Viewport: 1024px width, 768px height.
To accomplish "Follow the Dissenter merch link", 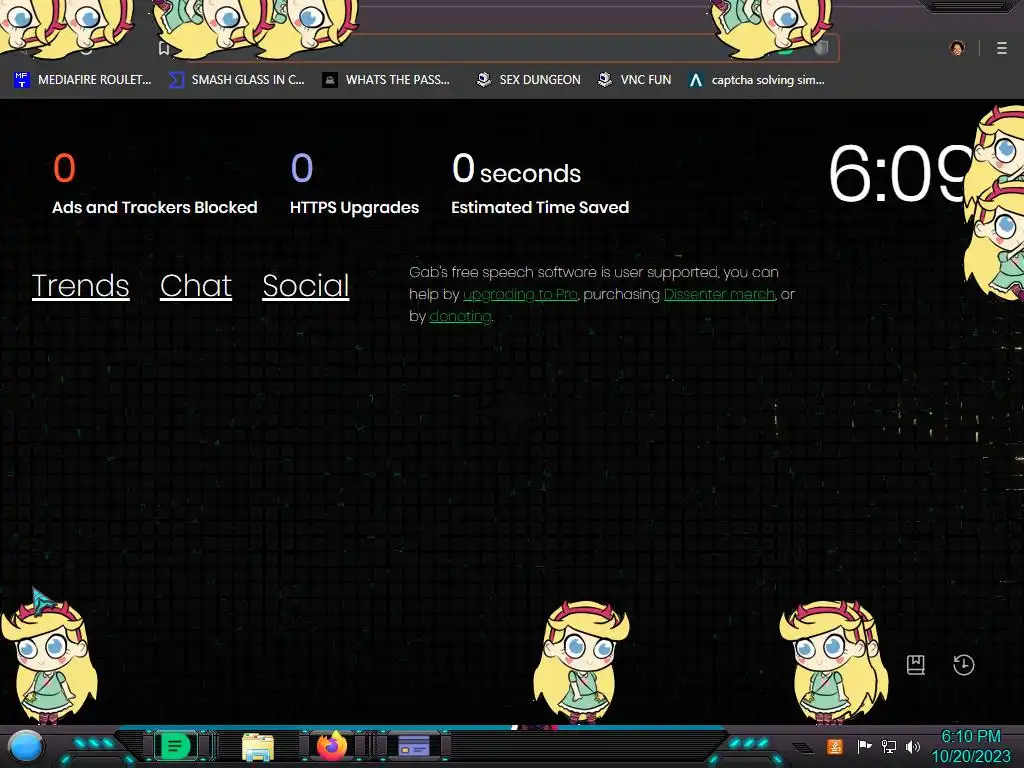I will pos(719,295).
